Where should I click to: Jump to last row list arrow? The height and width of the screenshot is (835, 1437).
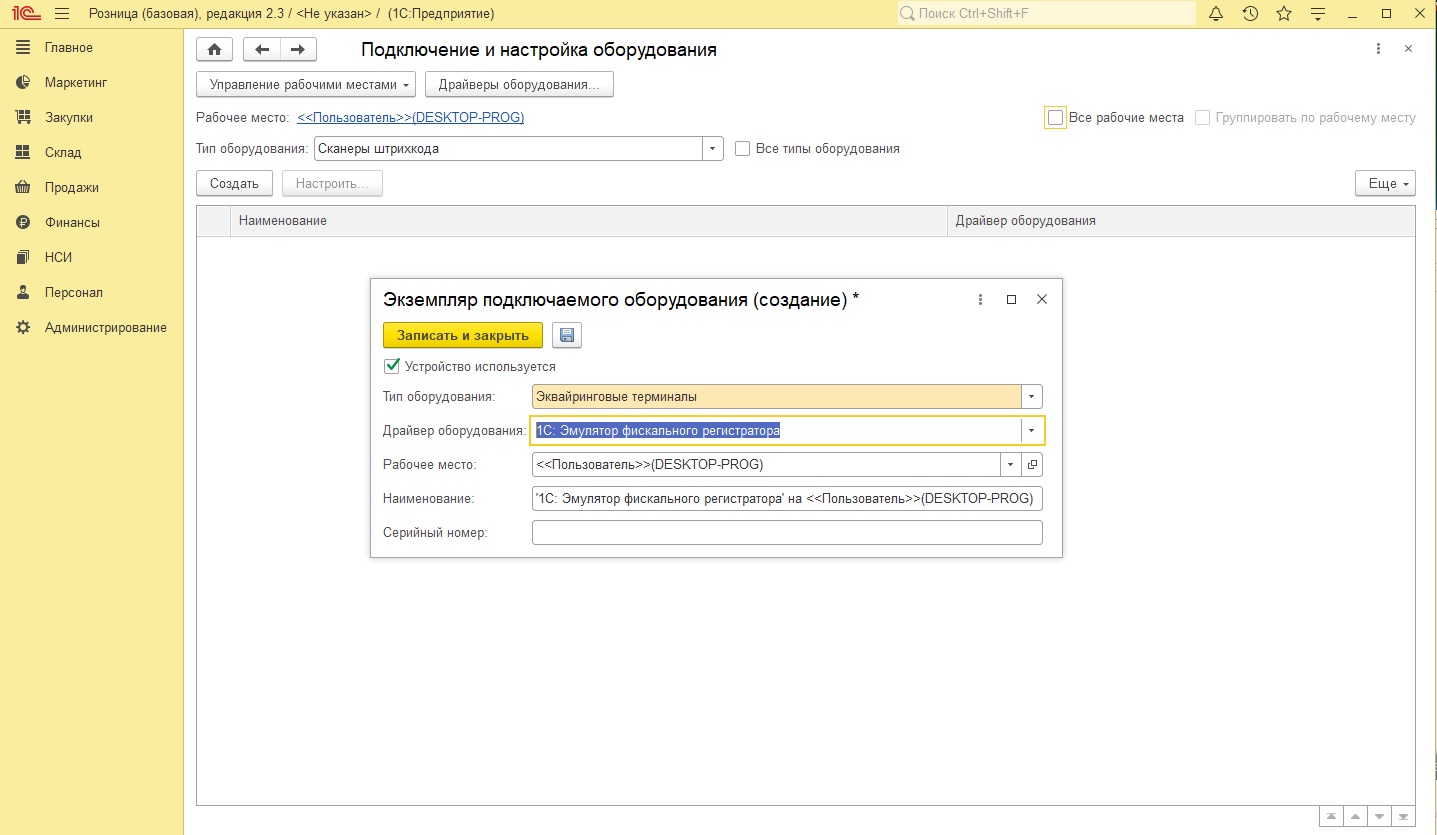1403,817
